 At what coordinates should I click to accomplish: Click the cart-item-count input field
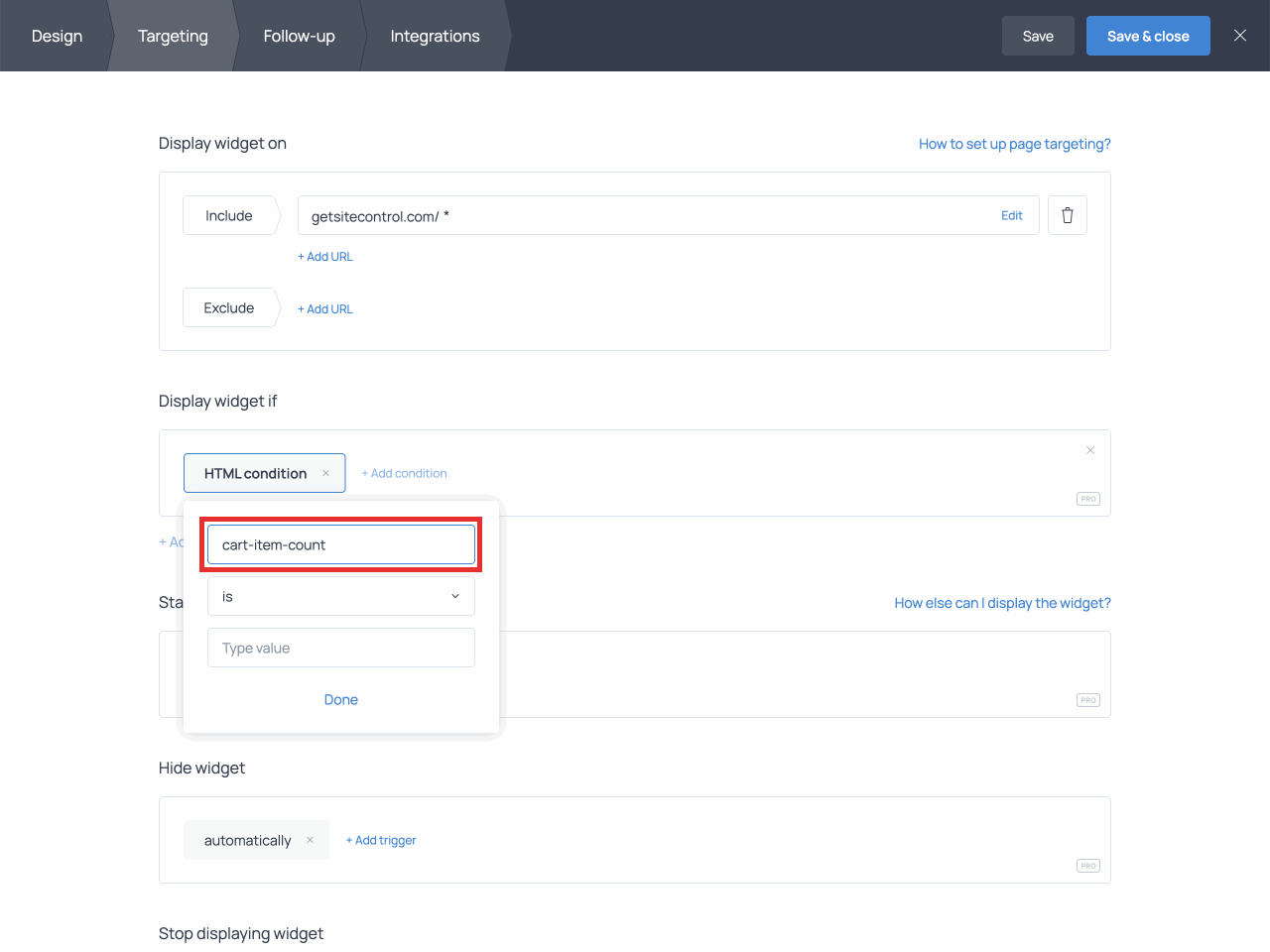pos(341,544)
